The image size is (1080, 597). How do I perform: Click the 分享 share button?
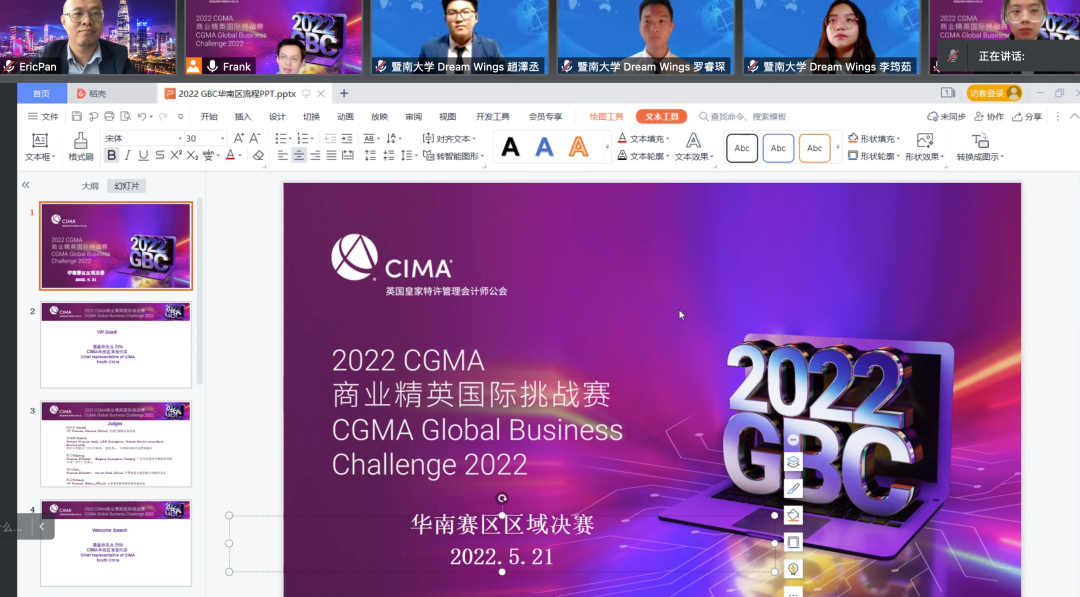click(x=1027, y=116)
